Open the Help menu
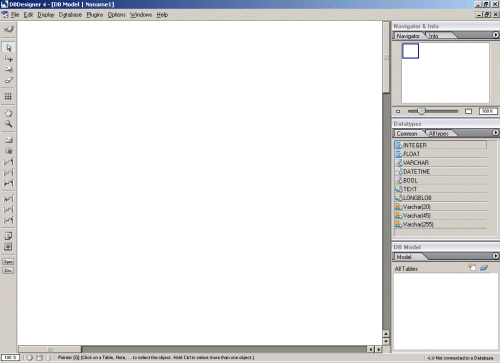Screen dimensions: 500x363 162,15
